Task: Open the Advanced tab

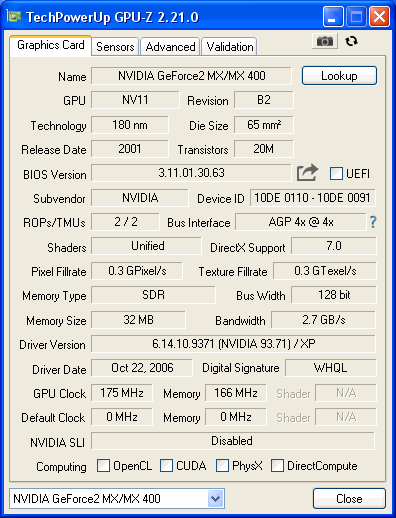Action: click(170, 46)
